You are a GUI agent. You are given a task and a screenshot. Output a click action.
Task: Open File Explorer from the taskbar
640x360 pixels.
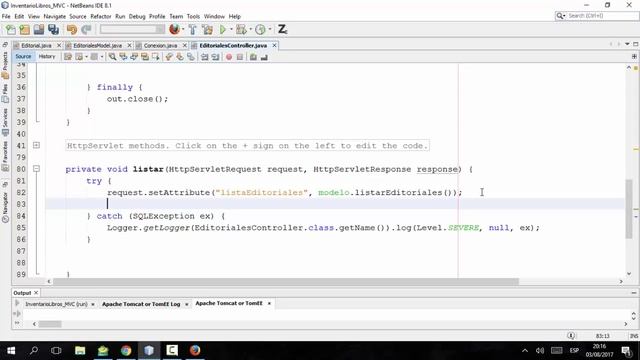click(x=80, y=351)
